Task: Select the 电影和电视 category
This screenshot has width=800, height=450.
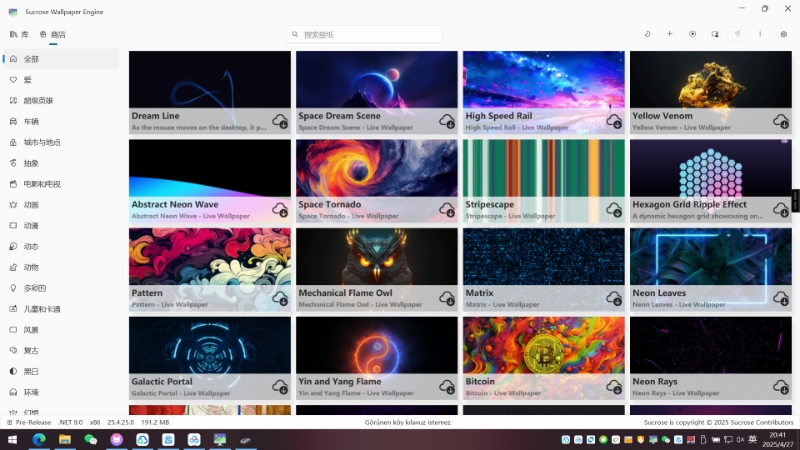Action: (x=61, y=184)
